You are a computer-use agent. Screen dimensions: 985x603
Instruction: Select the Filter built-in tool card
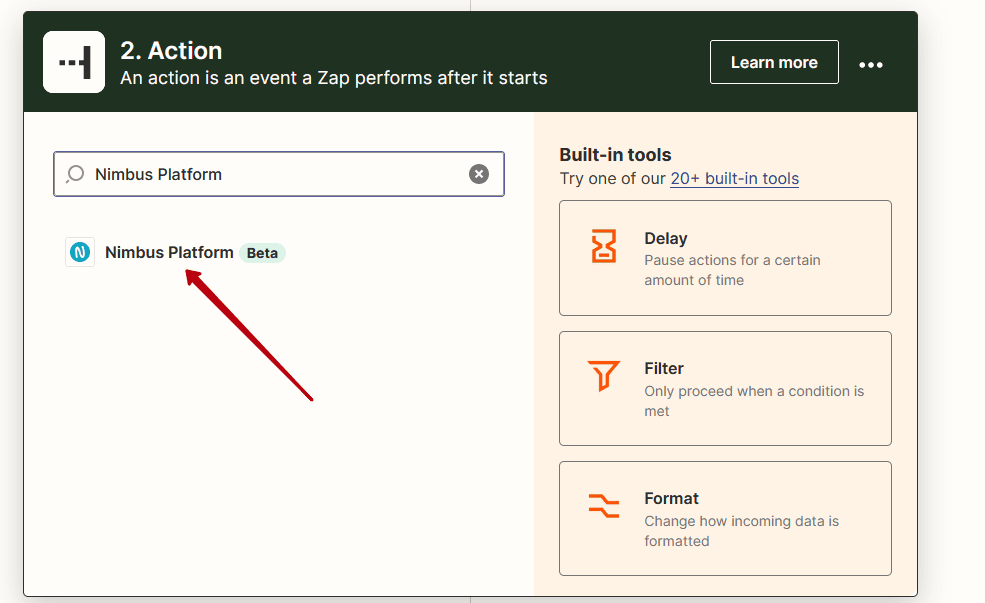[725, 388]
